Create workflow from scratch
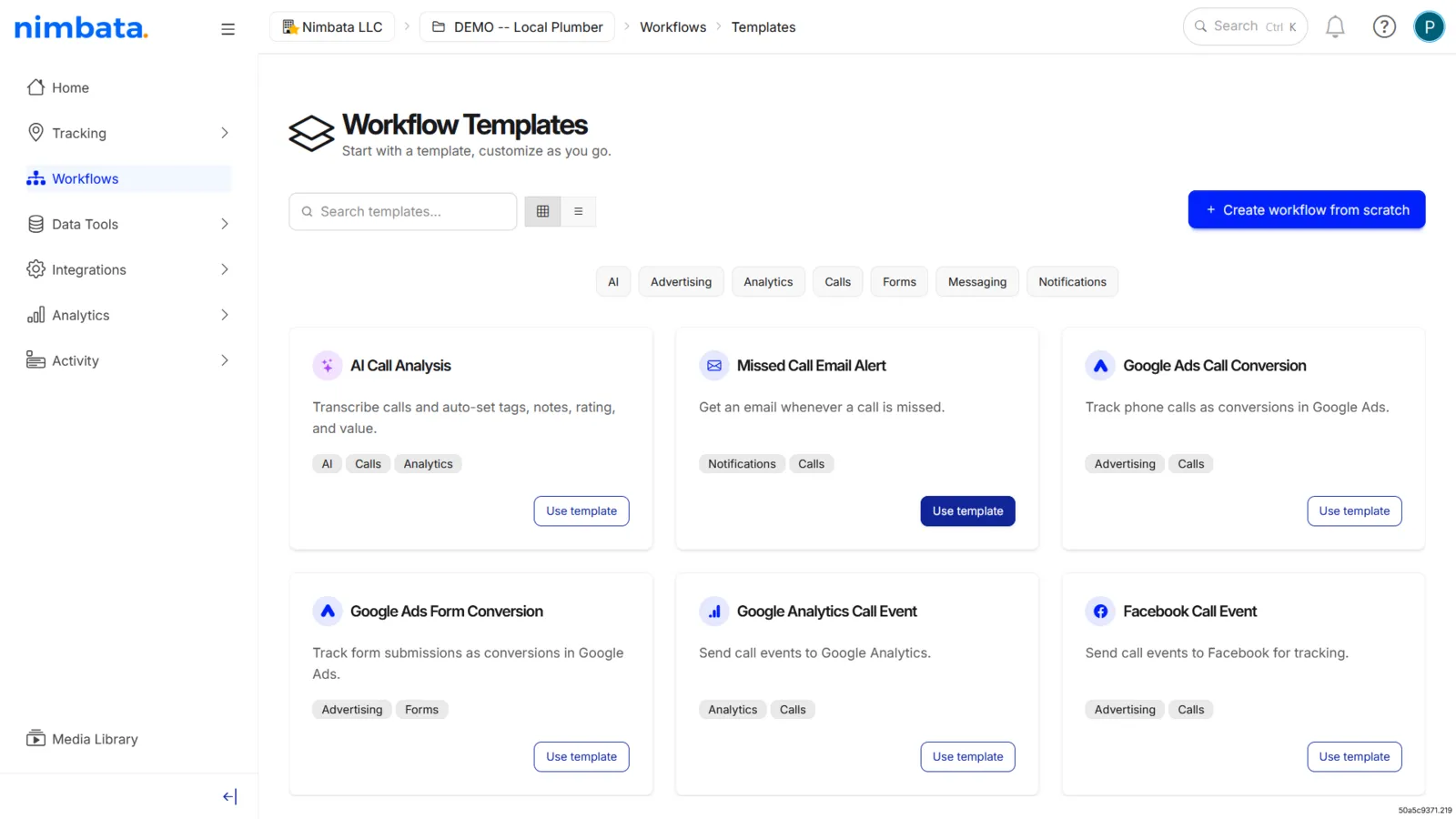1456x819 pixels. tap(1307, 210)
